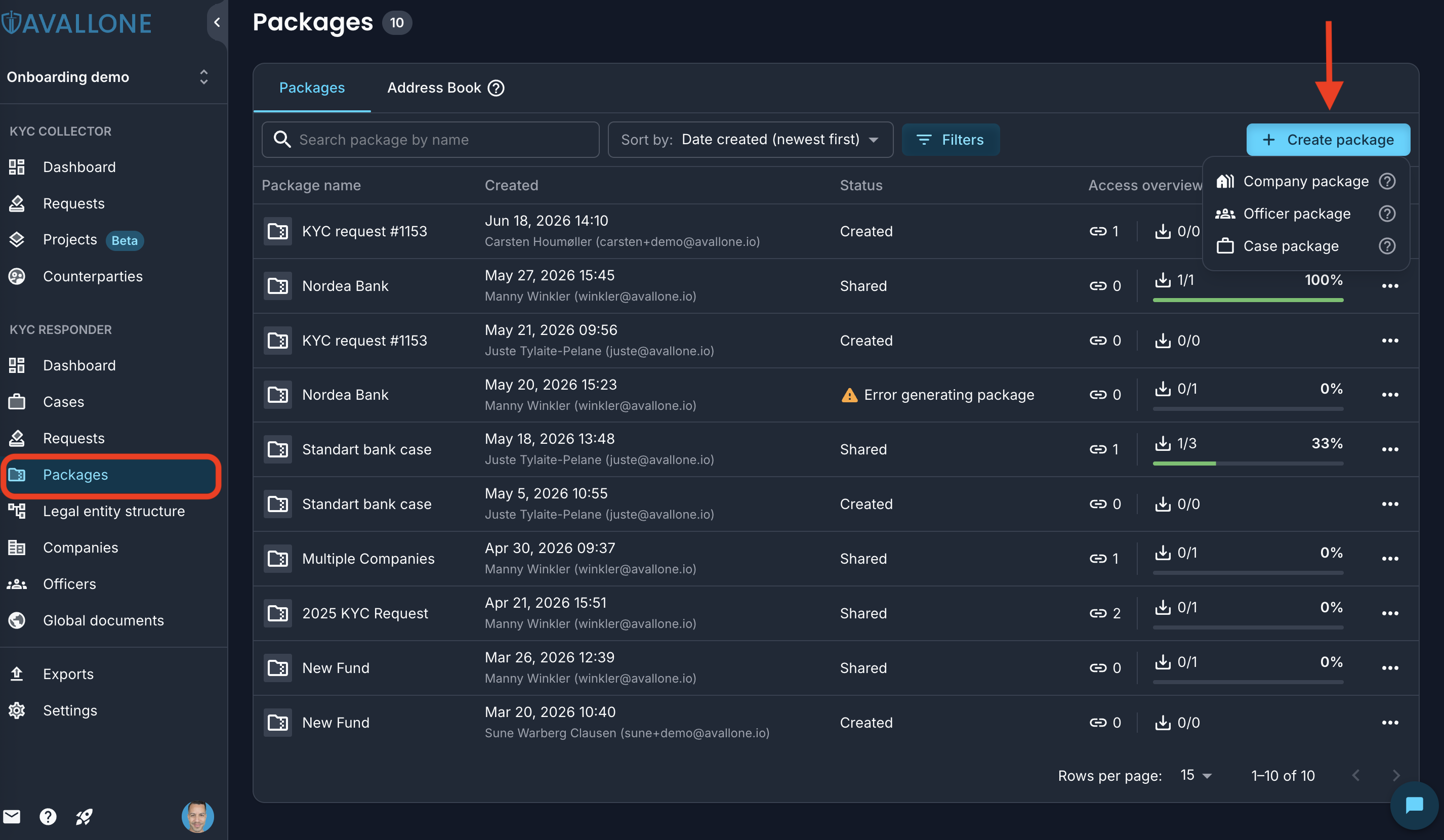The height and width of the screenshot is (840, 1444).
Task: Collapse the sidebar with the chevron button
Action: pyautogui.click(x=217, y=22)
